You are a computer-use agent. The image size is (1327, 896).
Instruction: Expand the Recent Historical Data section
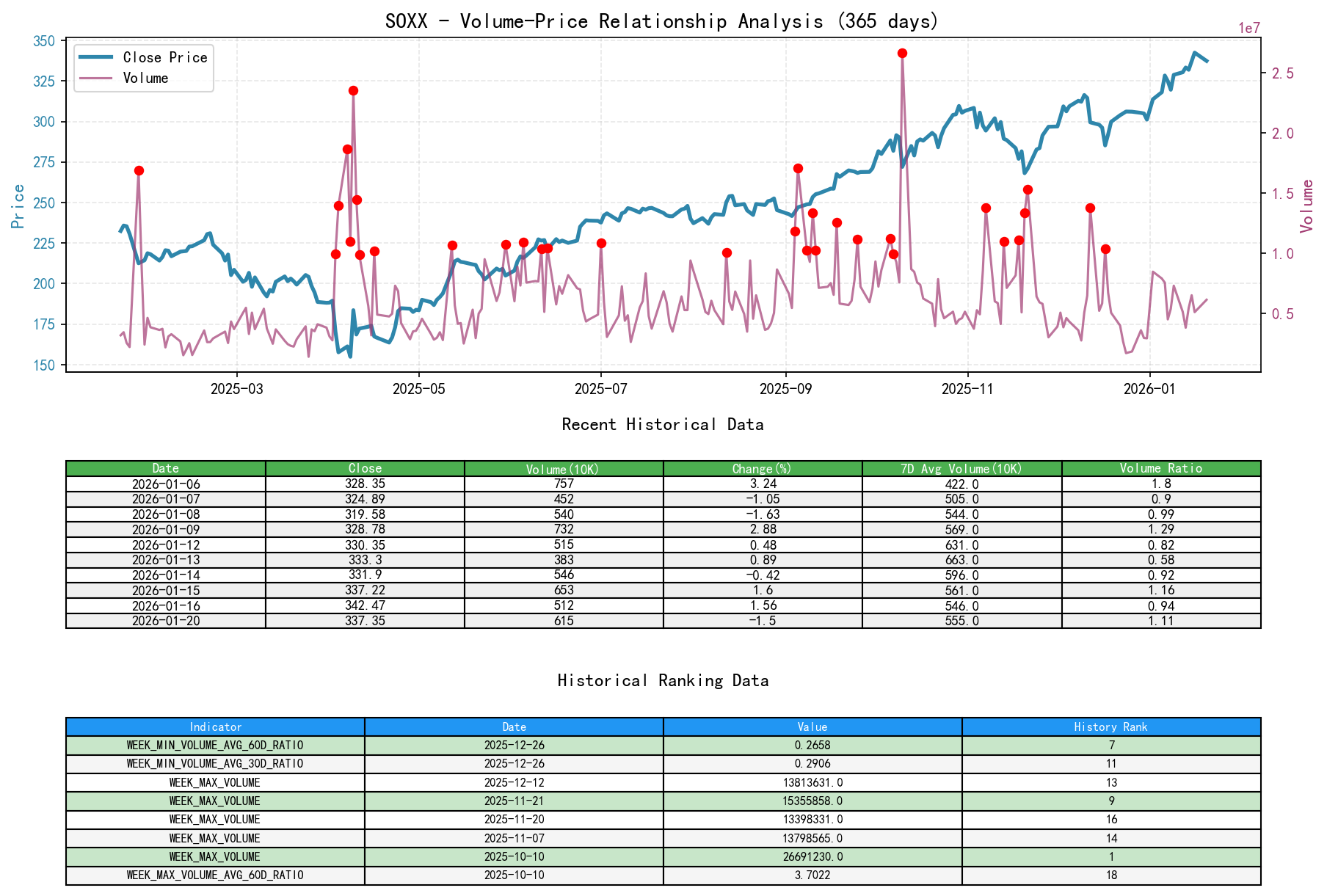[x=662, y=424]
